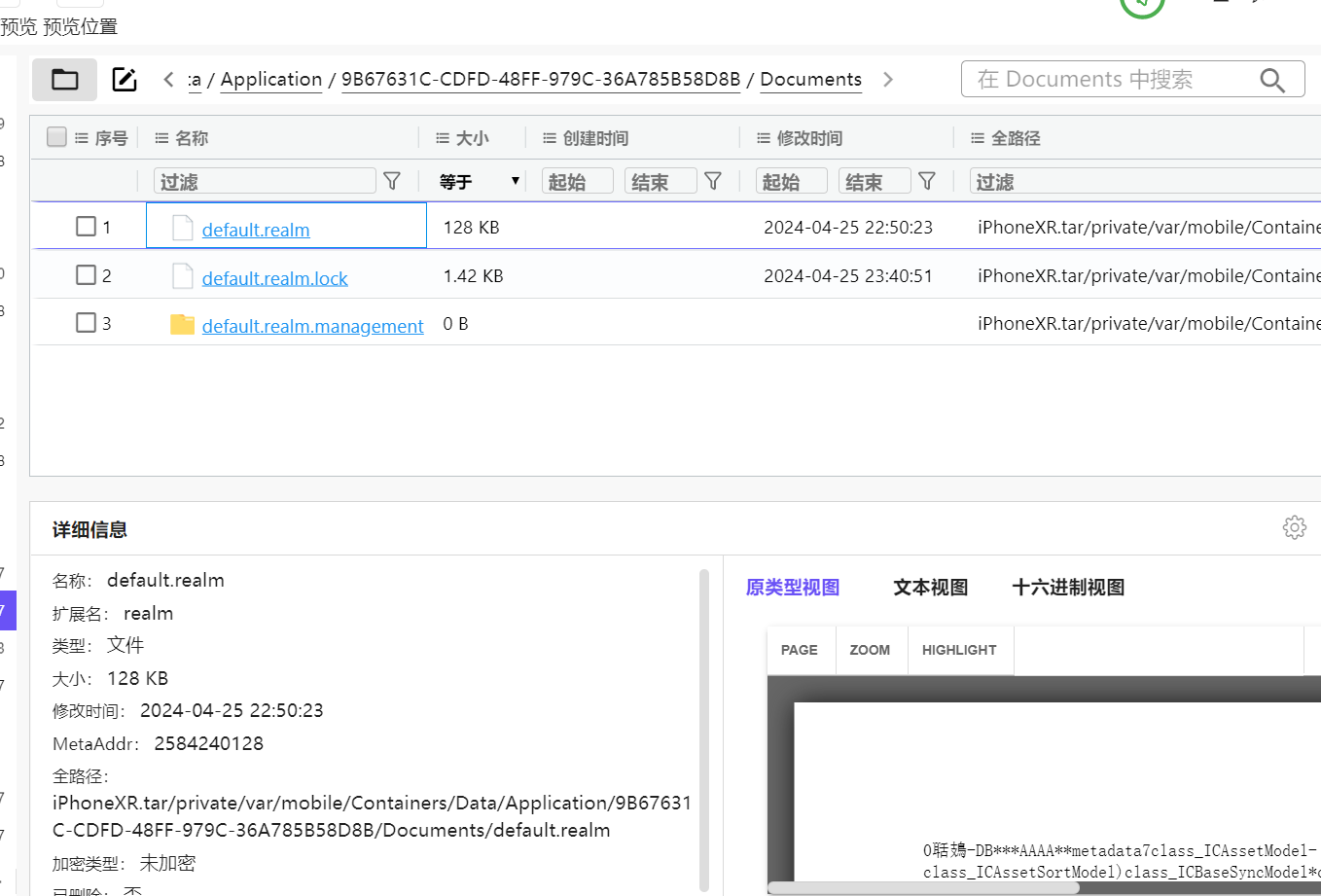Click the 大小 column menu icon
1321x896 pixels.
pos(443,138)
